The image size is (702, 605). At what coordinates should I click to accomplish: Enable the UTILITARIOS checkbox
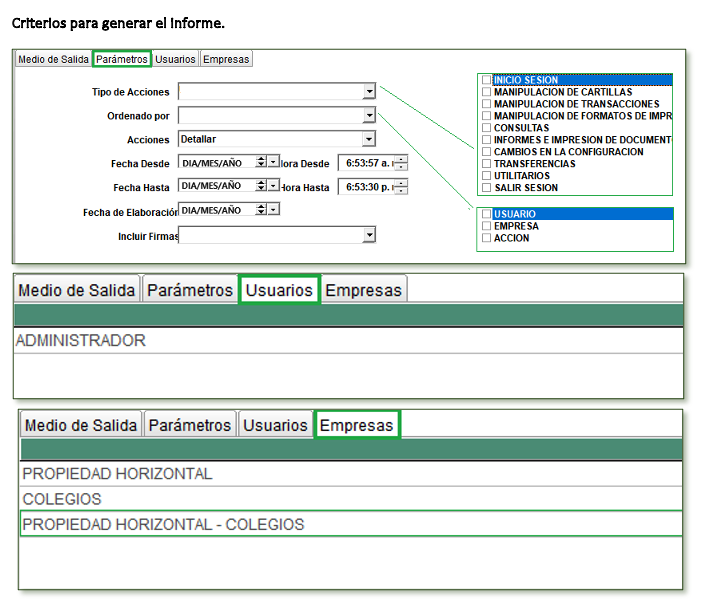coord(487,176)
